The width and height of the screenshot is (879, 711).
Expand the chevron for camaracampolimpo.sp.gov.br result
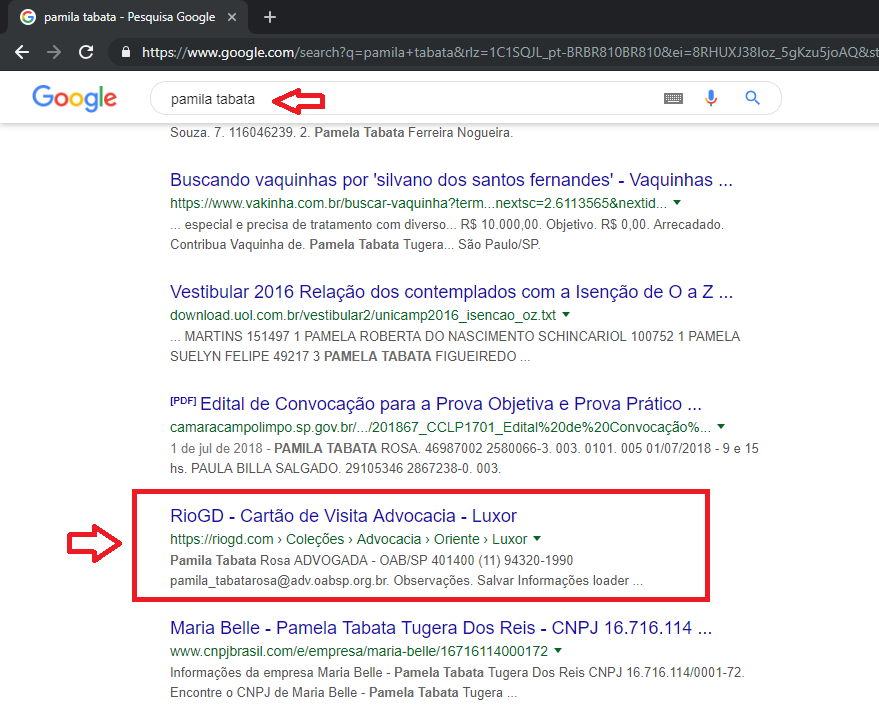click(x=721, y=426)
